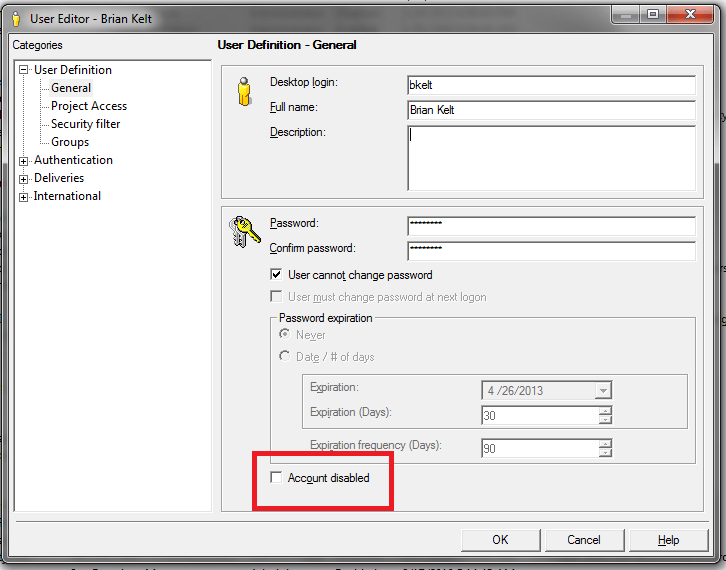Toggle User cannot change password checkbox
The width and height of the screenshot is (726, 570).
point(276,275)
